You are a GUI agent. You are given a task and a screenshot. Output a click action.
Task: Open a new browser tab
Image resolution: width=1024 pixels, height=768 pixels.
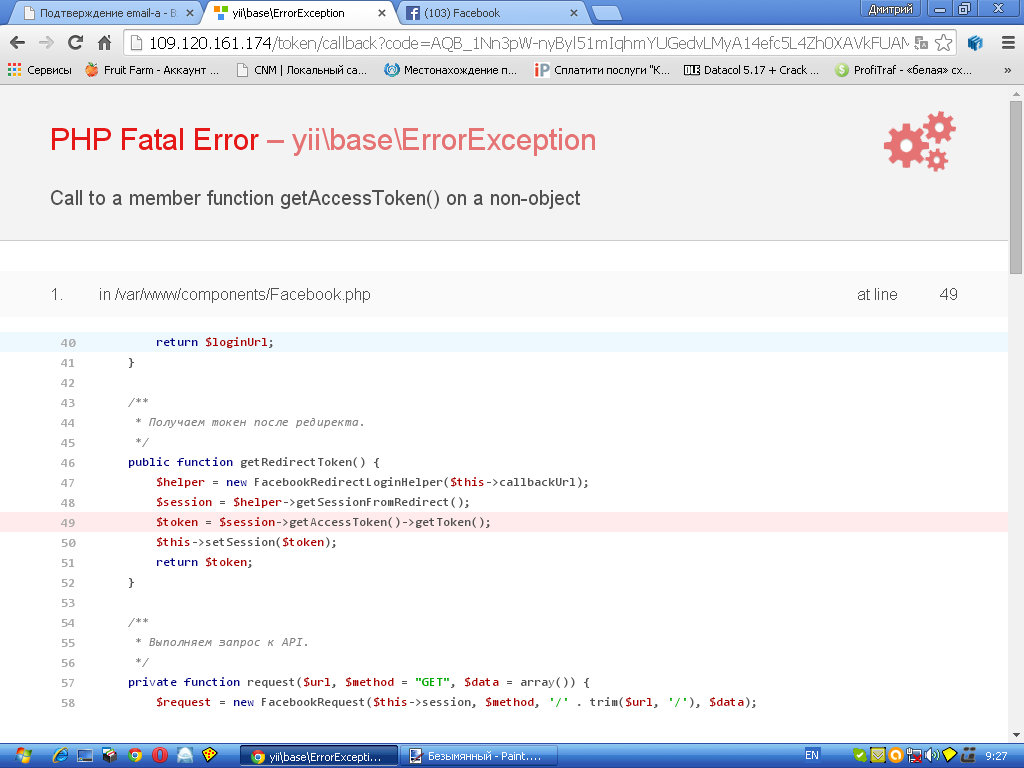click(x=607, y=13)
